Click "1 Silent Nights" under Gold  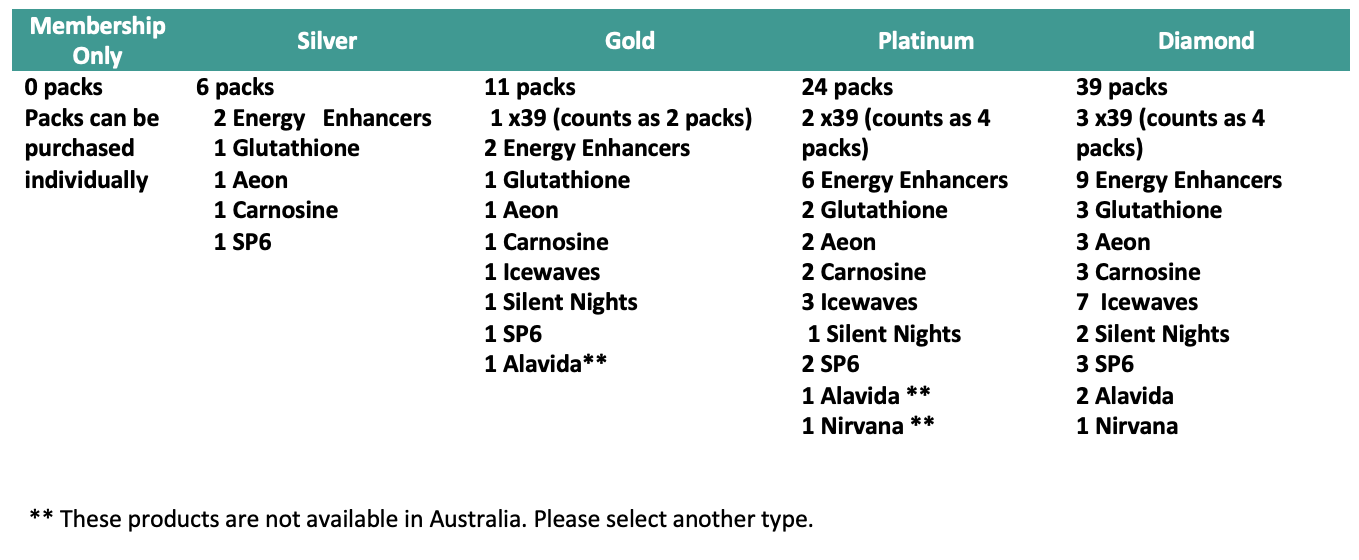pos(560,302)
